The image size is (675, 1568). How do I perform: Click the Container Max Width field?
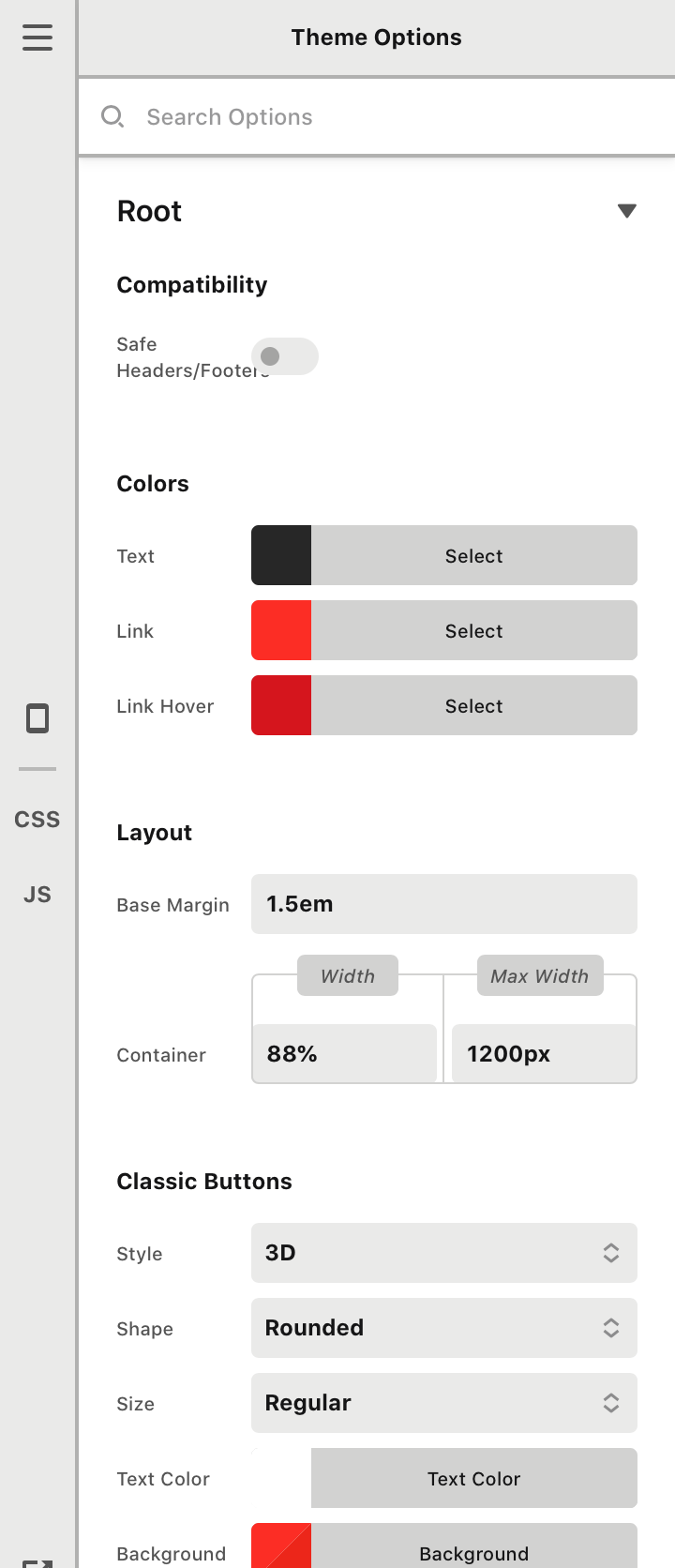pos(544,1054)
